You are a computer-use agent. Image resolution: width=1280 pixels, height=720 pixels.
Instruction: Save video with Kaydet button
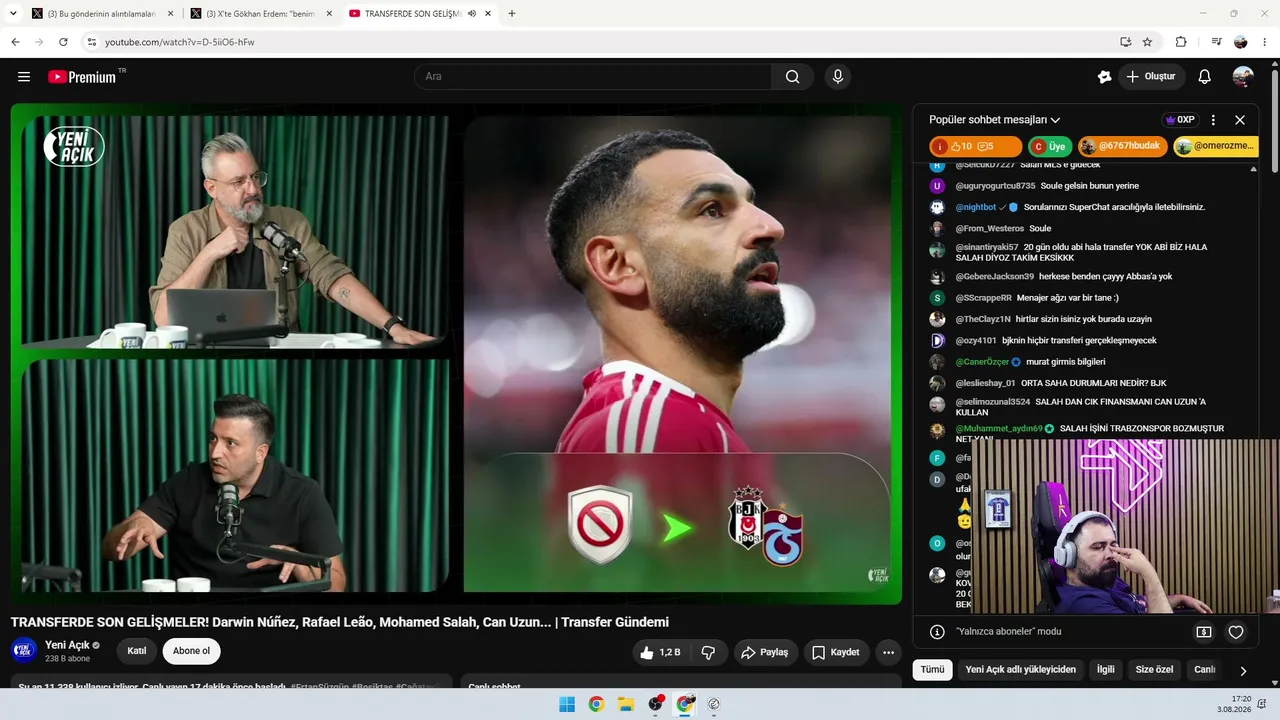(836, 652)
